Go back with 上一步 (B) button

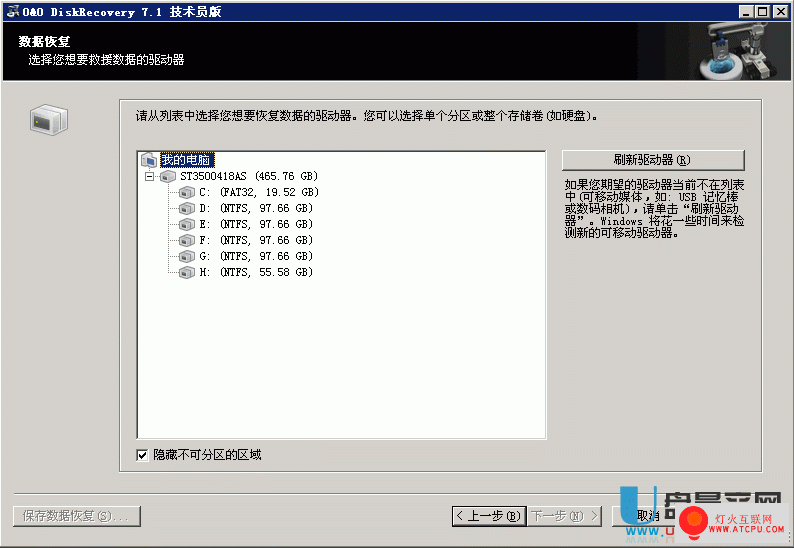pos(489,516)
